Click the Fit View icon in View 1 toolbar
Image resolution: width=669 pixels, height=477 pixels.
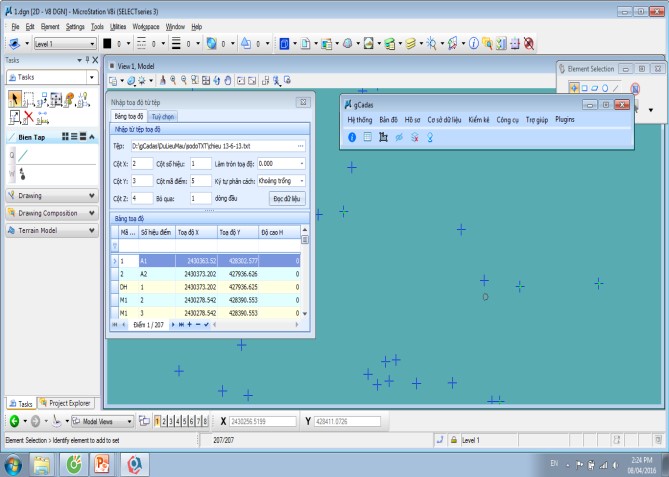[205, 80]
